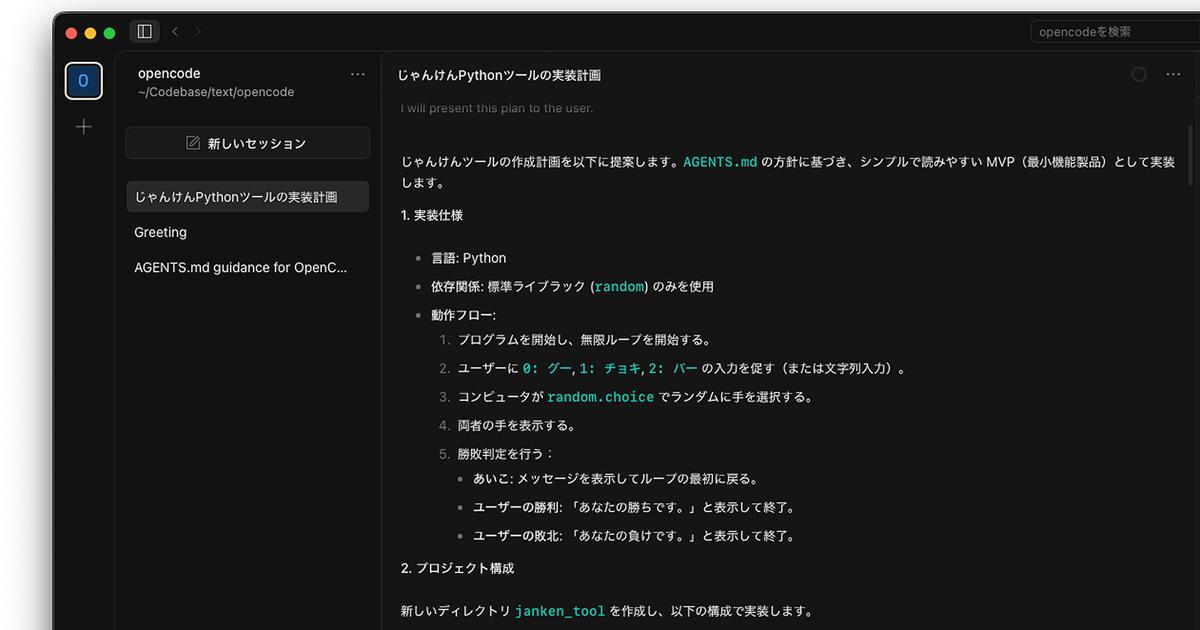Add a new project with plus icon
This screenshot has height=630, width=1200.
[x=84, y=127]
